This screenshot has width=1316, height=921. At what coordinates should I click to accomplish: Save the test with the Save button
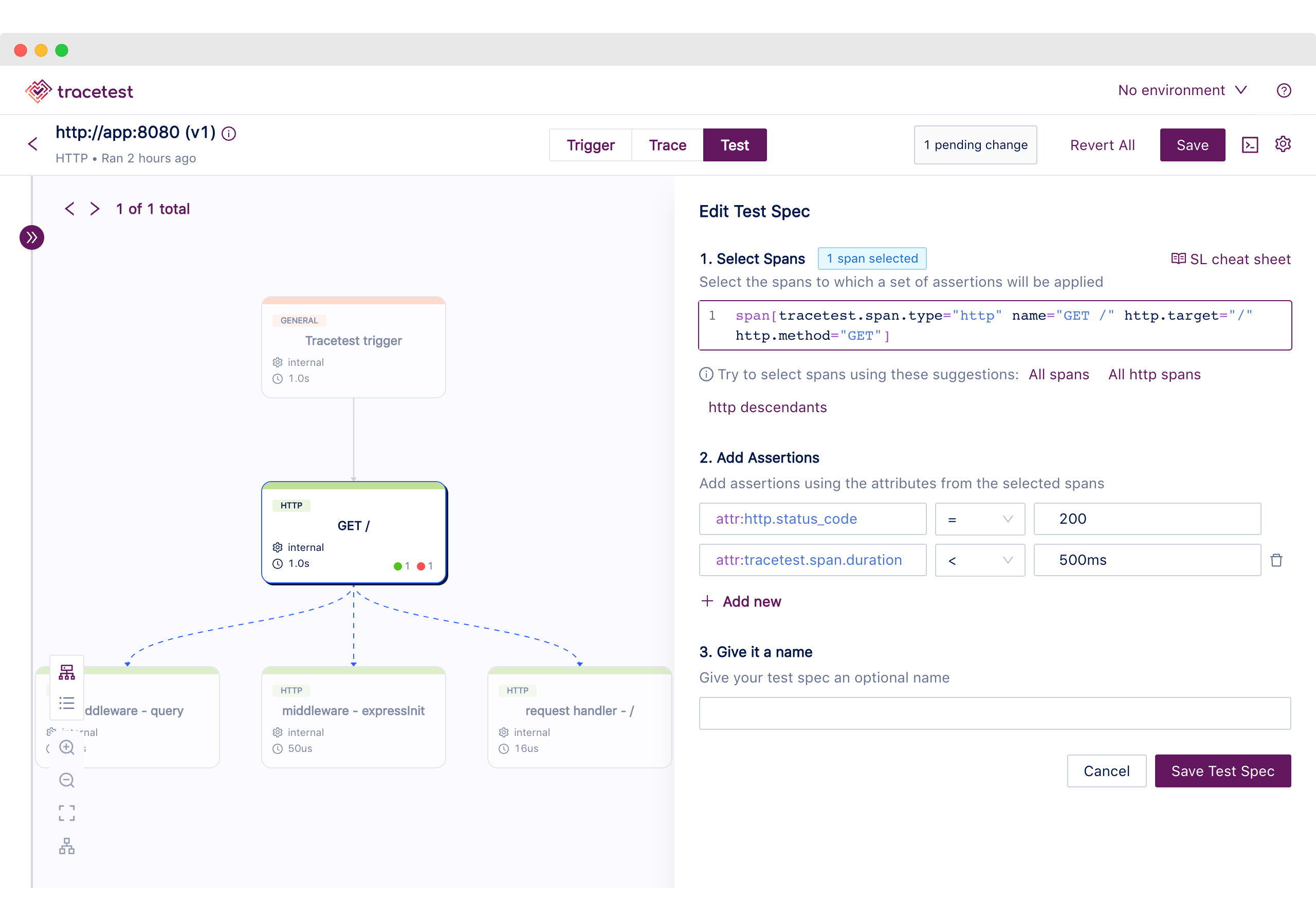(1192, 145)
